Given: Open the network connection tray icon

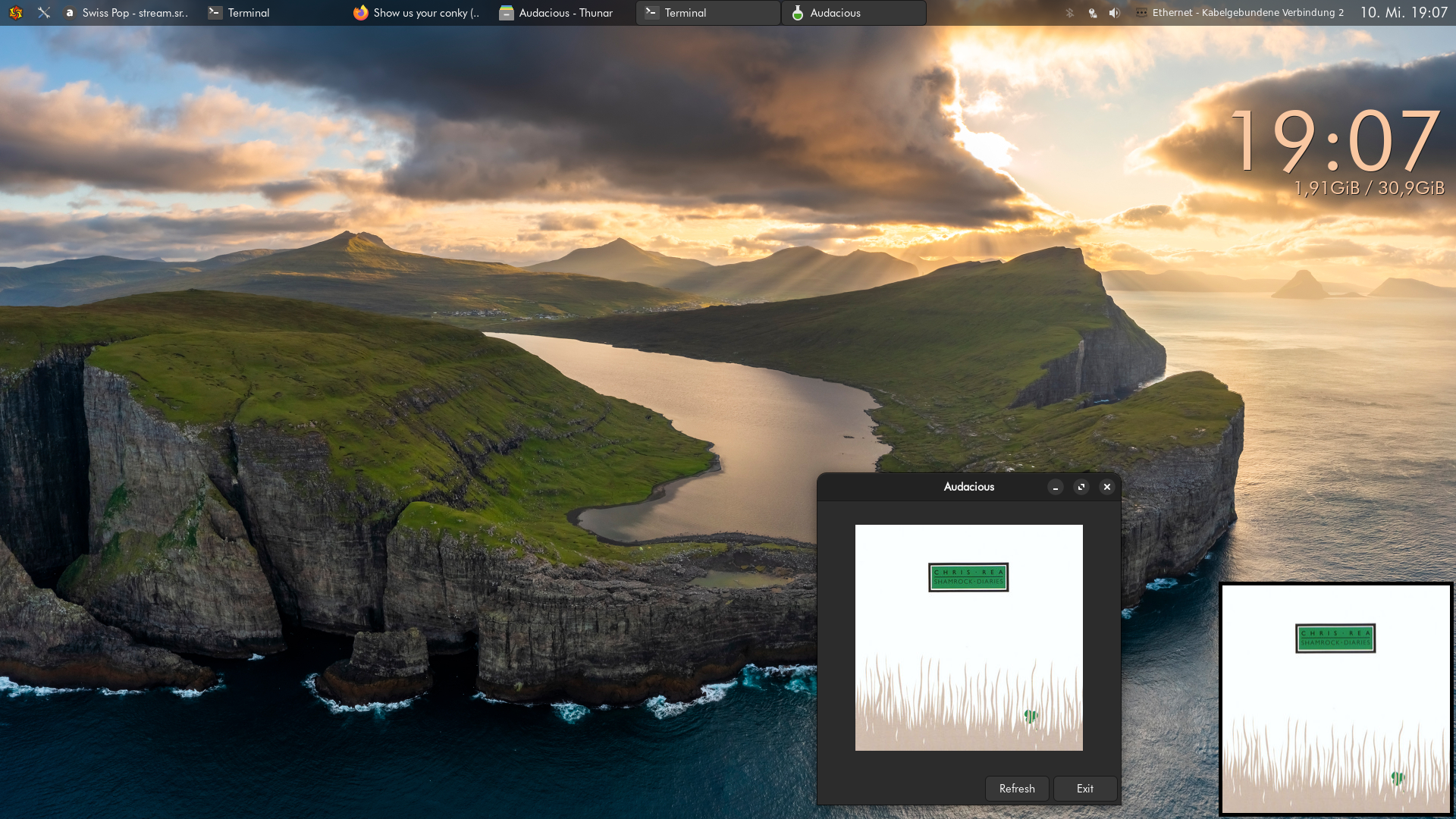Looking at the screenshot, I should [1092, 13].
